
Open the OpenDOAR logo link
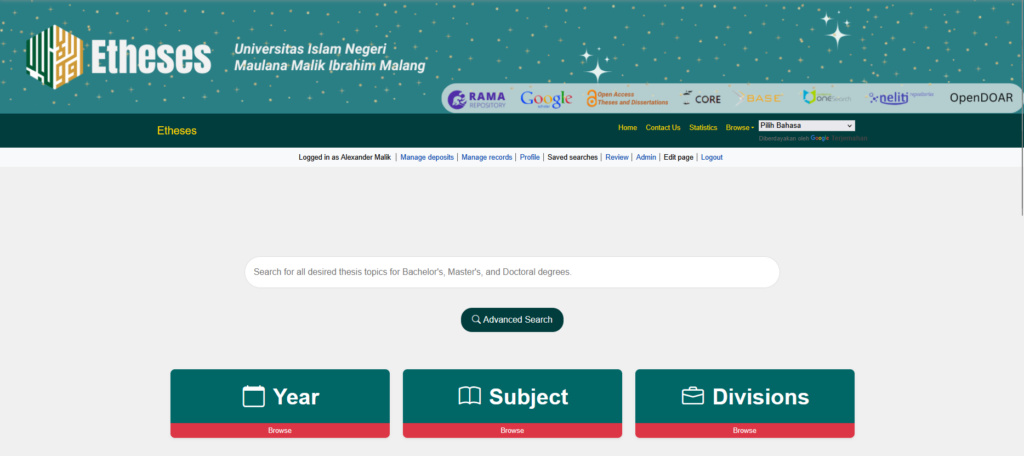980,98
